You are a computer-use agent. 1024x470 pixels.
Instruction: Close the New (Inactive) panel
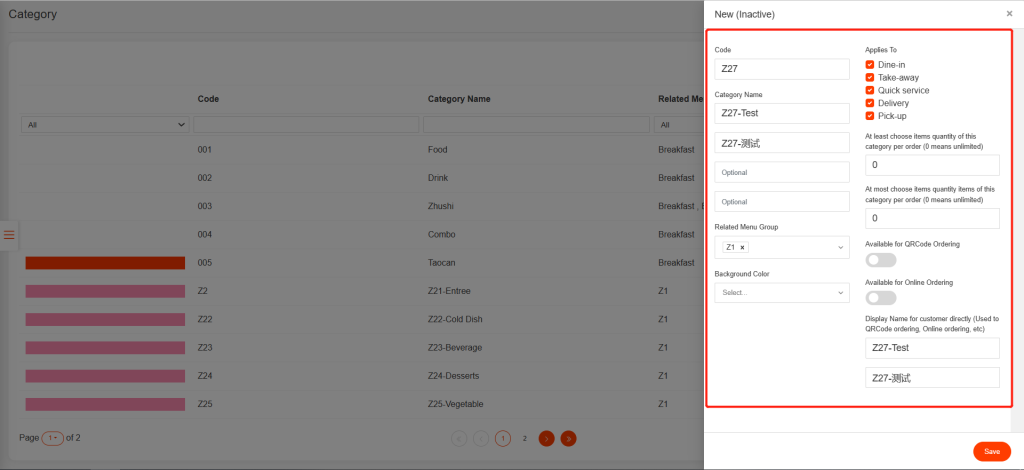click(x=1009, y=14)
